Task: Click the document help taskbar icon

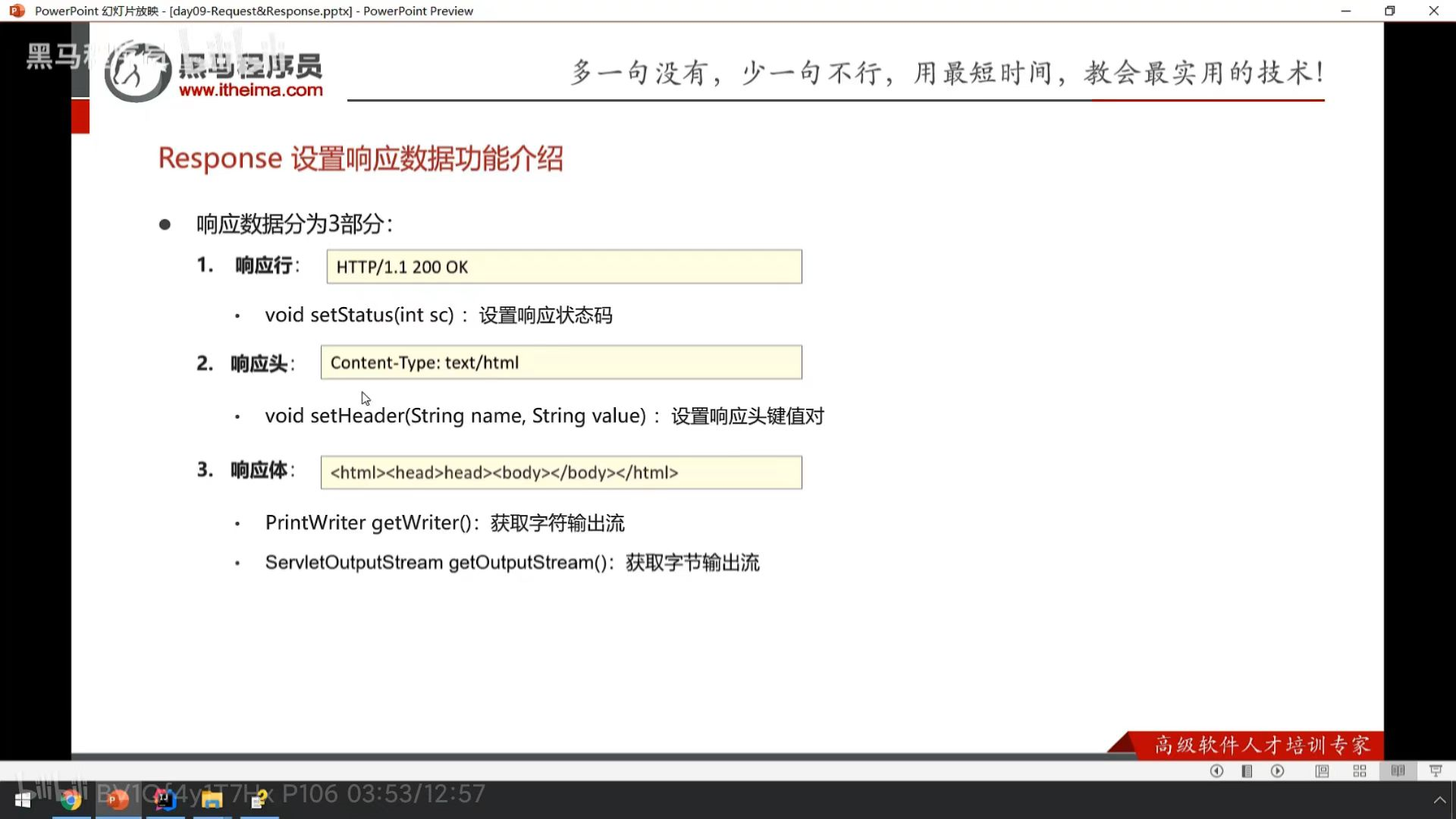Action: [259, 800]
